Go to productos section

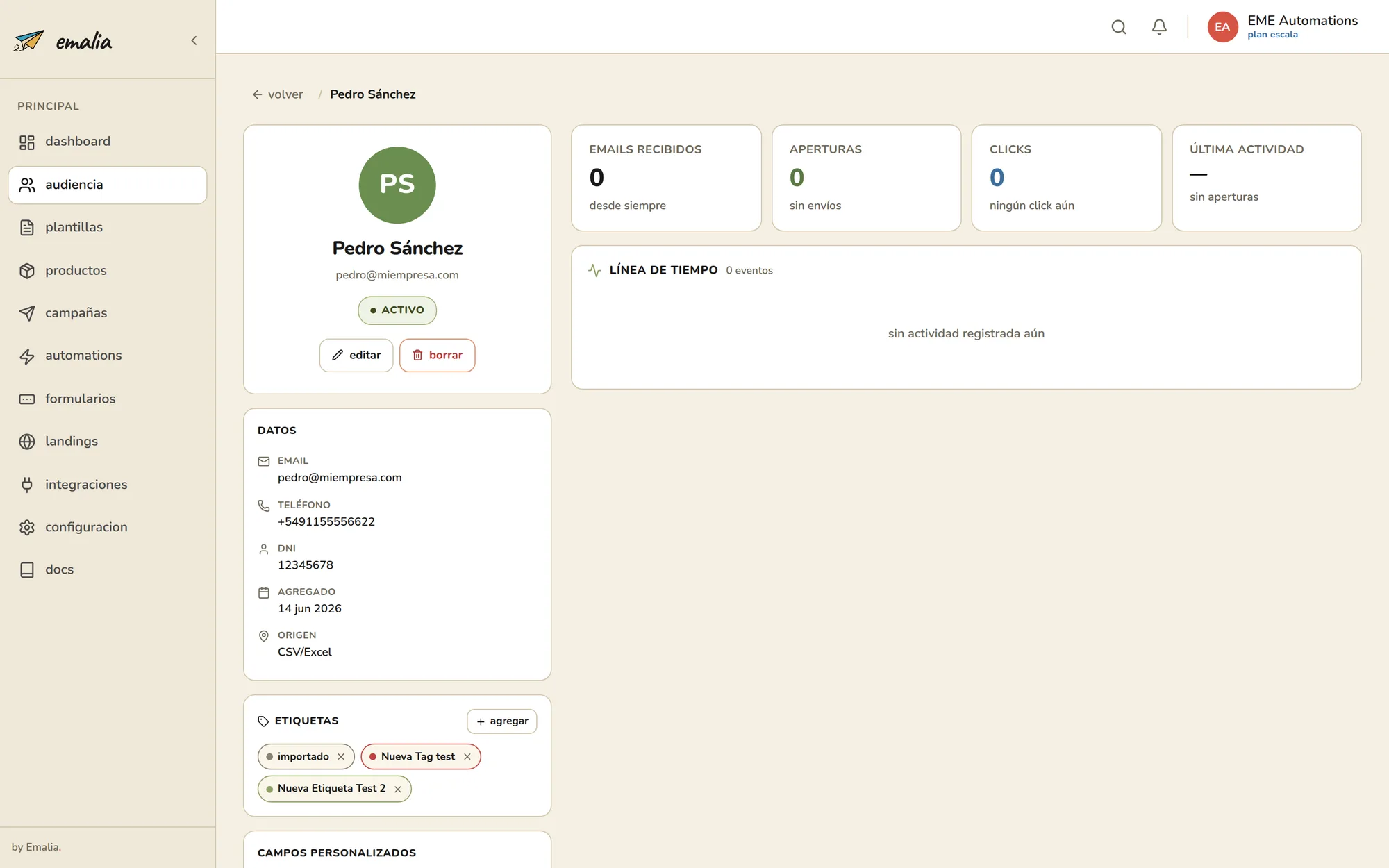tap(108, 270)
